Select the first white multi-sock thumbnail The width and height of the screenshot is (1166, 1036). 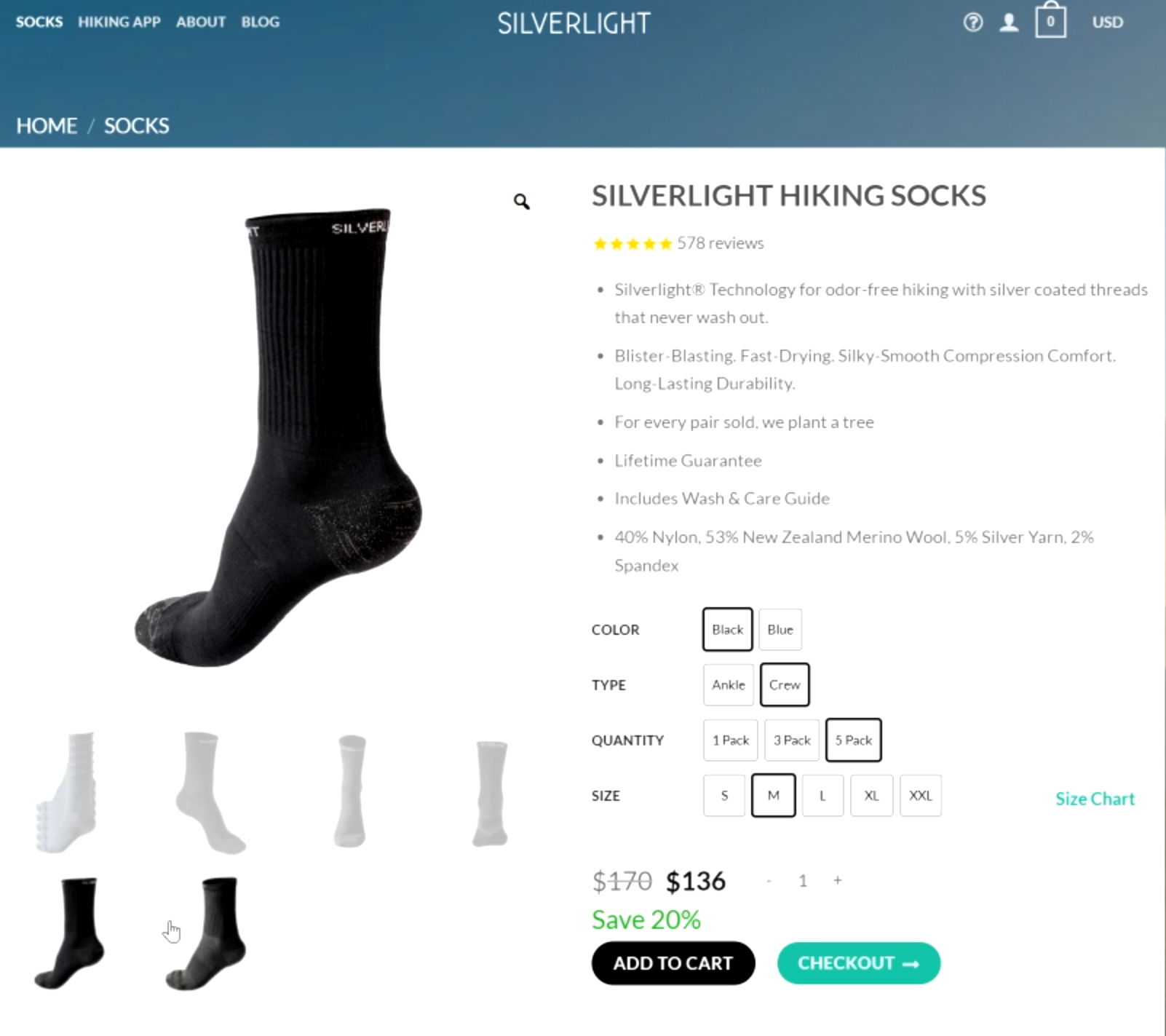click(x=67, y=792)
